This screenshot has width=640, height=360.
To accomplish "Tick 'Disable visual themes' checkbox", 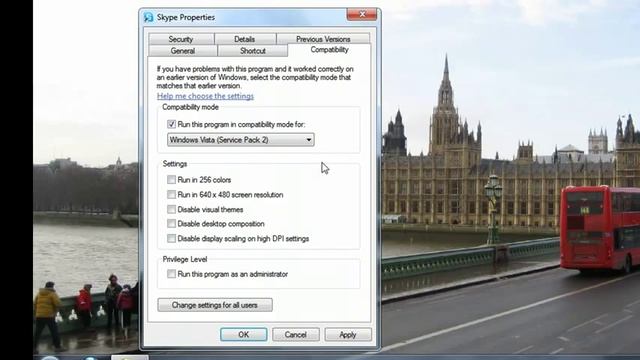I will click(171, 209).
